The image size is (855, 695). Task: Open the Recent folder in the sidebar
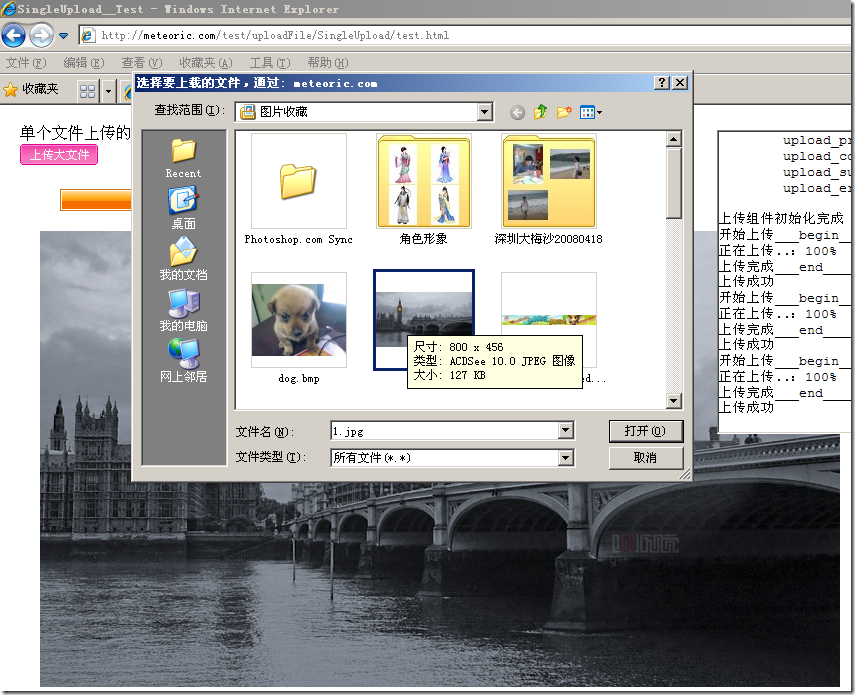coord(183,155)
